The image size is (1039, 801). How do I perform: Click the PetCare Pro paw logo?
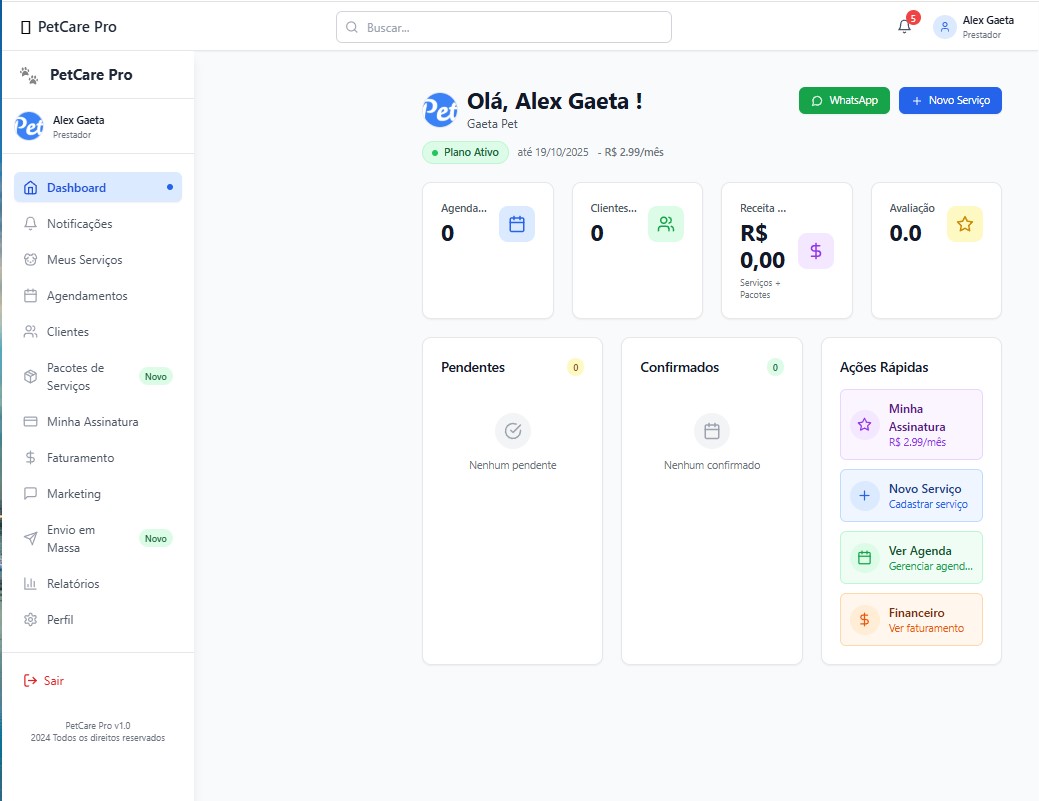(x=30, y=74)
